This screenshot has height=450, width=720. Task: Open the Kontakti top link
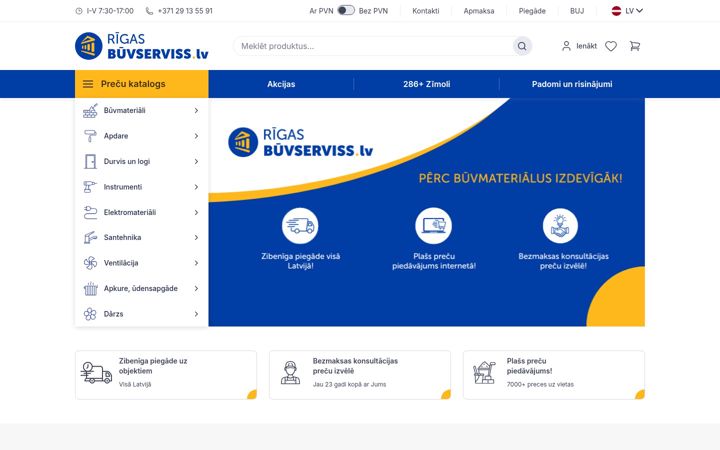click(x=426, y=11)
